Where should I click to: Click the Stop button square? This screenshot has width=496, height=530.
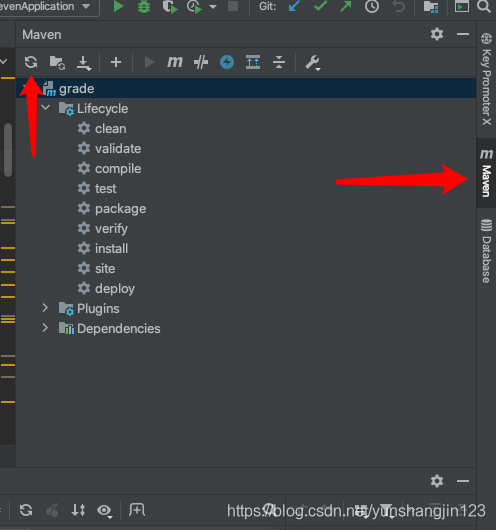[x=233, y=6]
